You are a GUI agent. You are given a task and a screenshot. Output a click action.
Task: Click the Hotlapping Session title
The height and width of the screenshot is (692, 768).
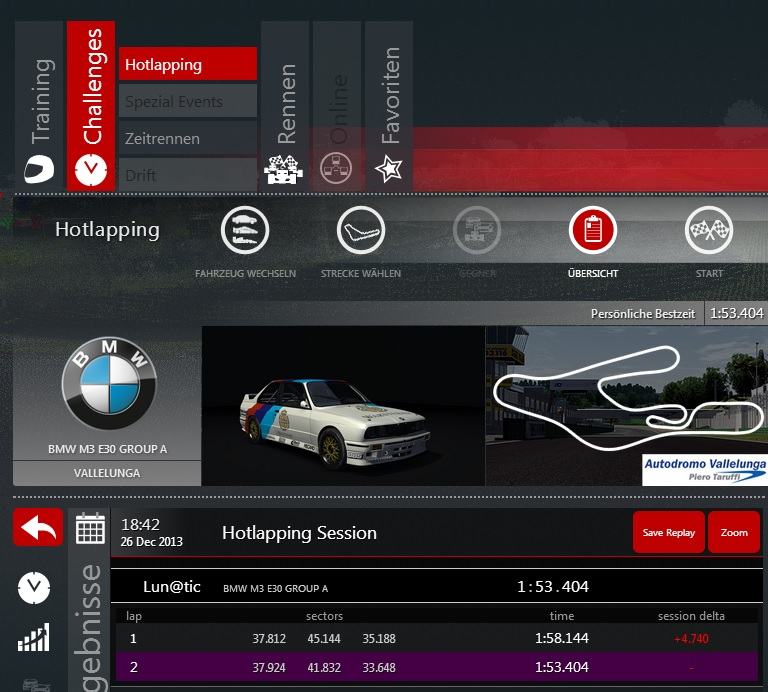(x=299, y=533)
